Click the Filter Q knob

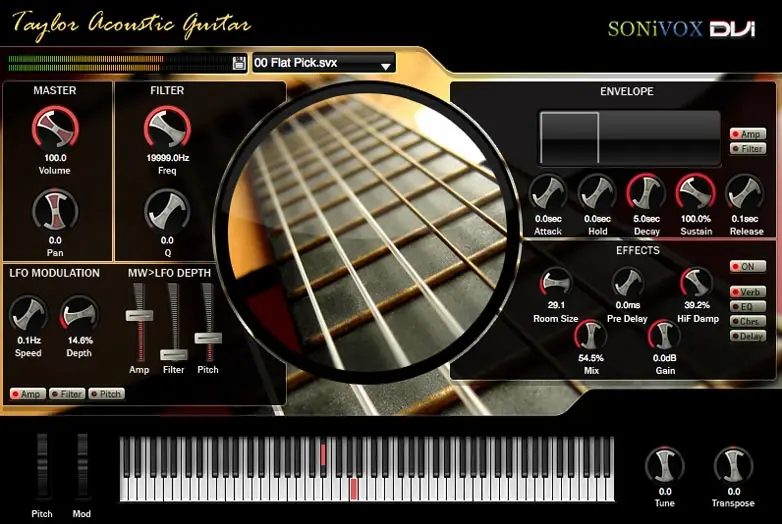(x=167, y=211)
